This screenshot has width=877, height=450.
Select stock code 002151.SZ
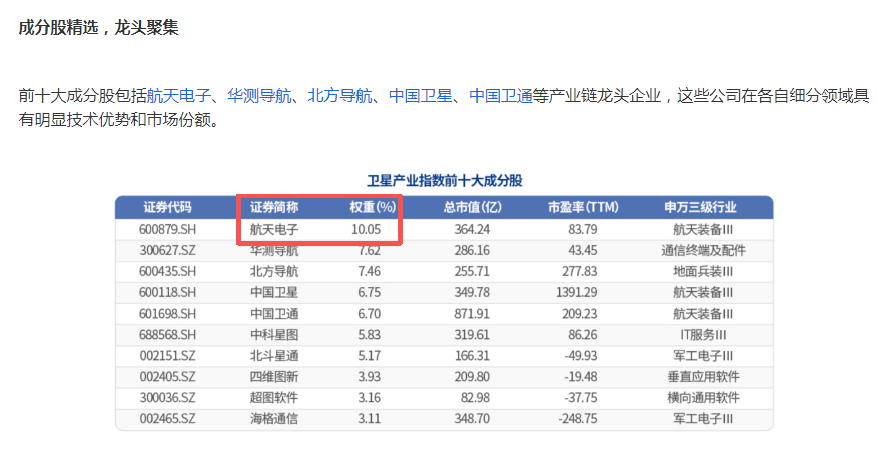[x=167, y=356]
